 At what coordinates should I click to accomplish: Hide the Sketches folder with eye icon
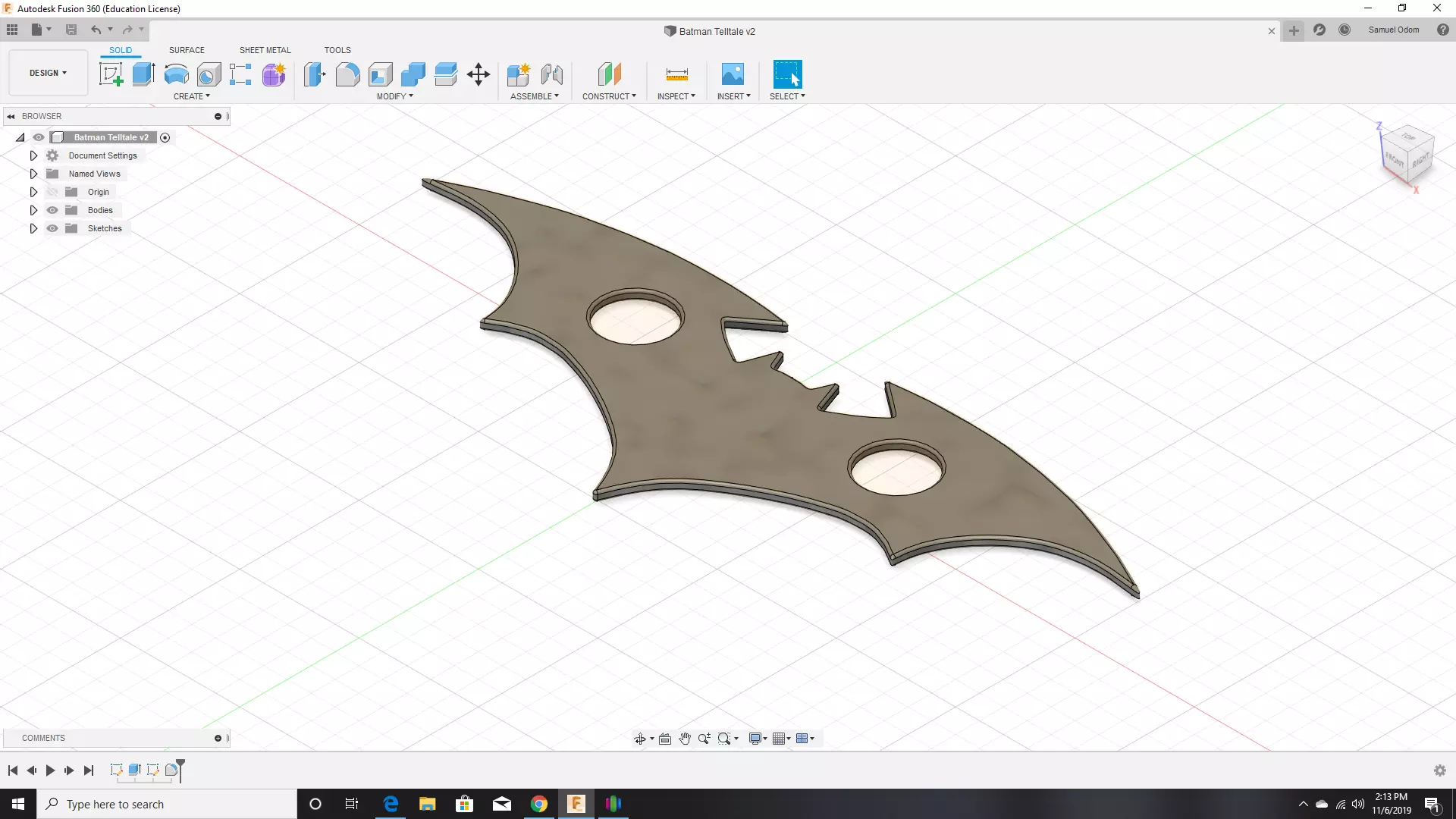coord(52,228)
